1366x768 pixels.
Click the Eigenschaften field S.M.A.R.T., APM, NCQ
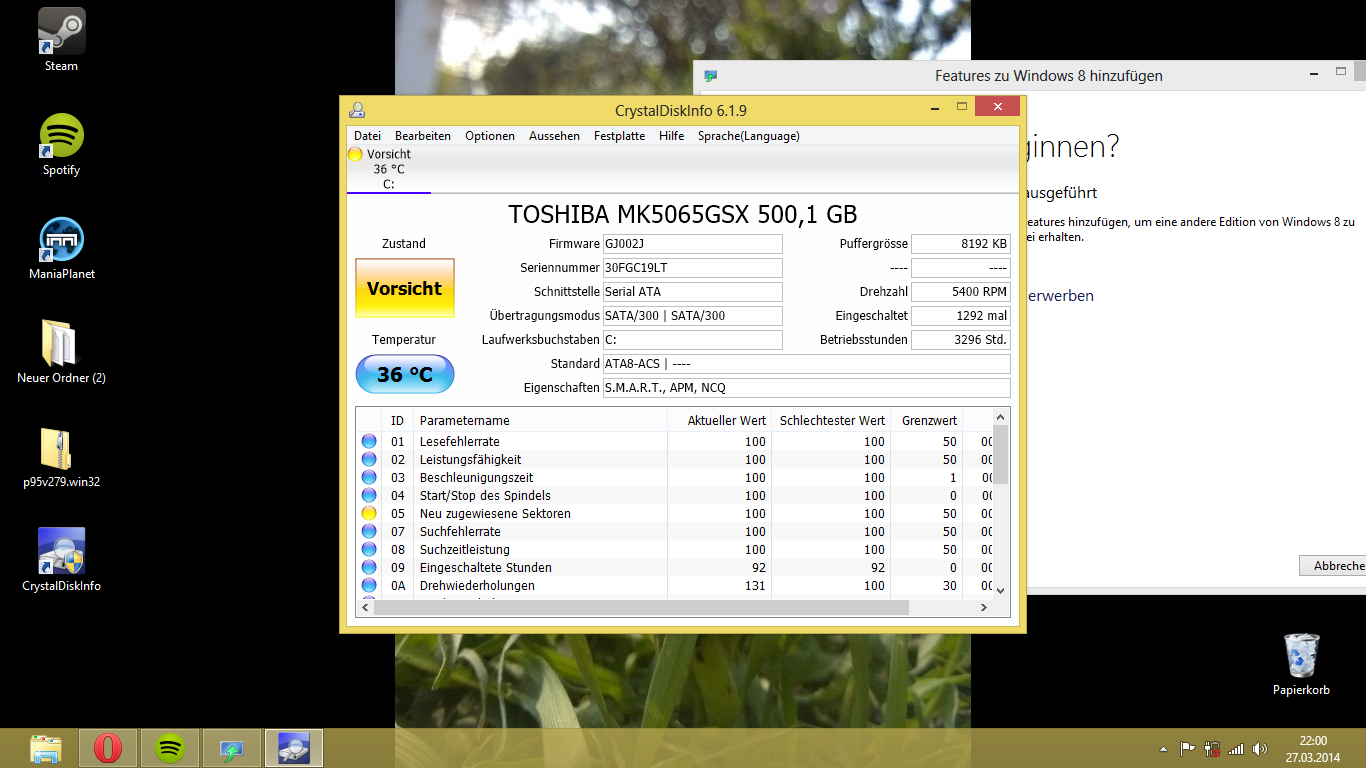pos(806,388)
